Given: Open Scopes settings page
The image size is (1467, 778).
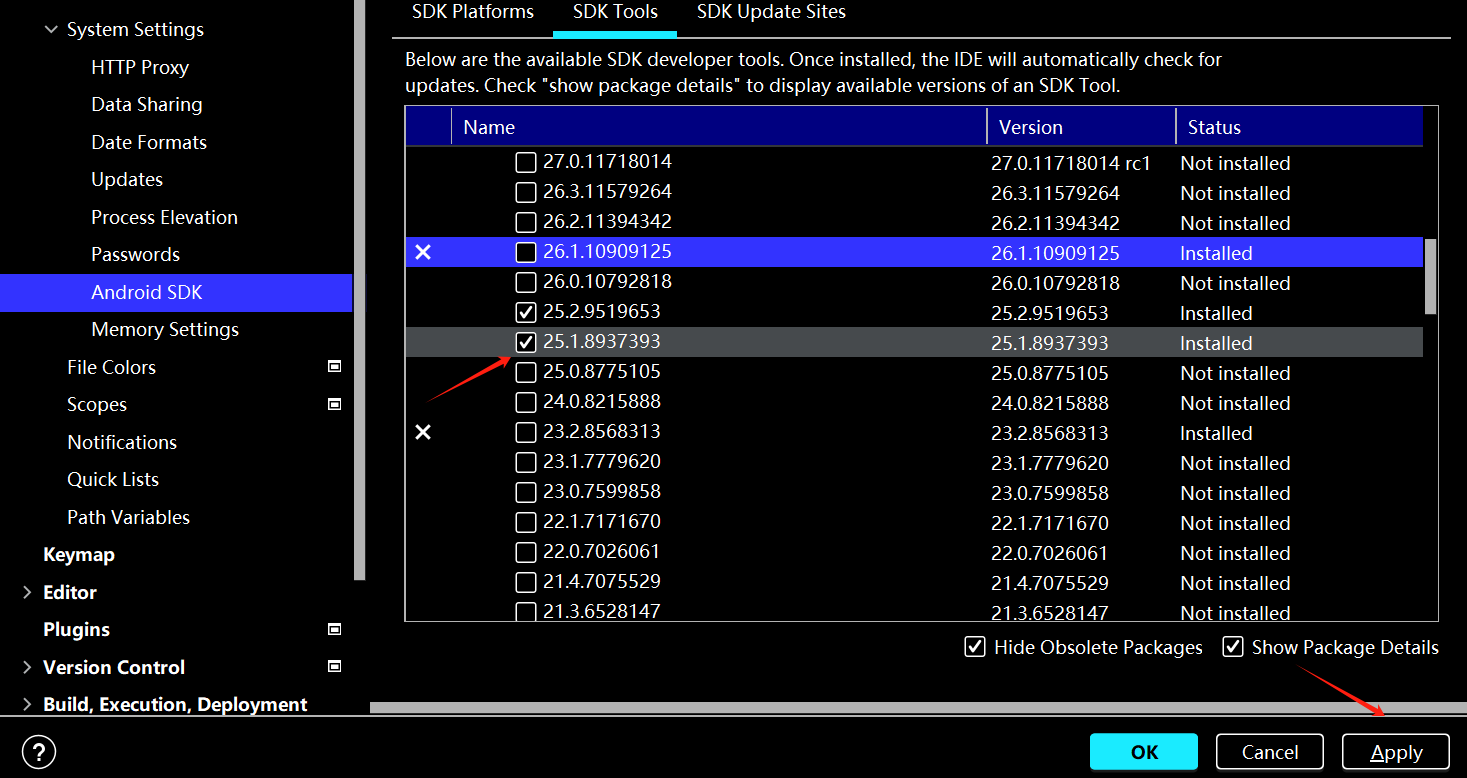Looking at the screenshot, I should coord(97,404).
